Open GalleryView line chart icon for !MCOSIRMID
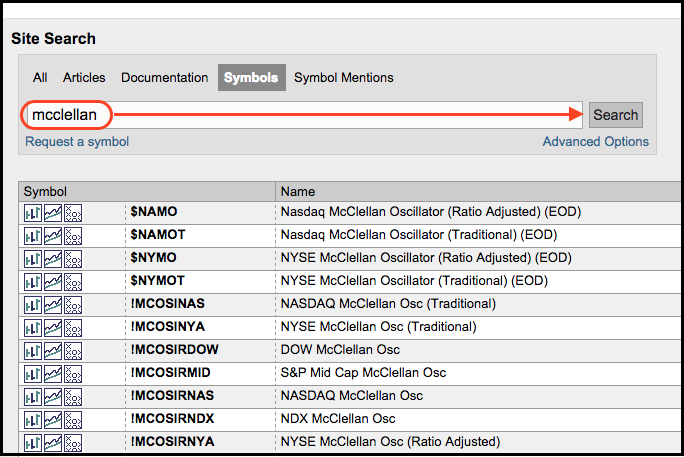This screenshot has width=684, height=457. (53, 374)
